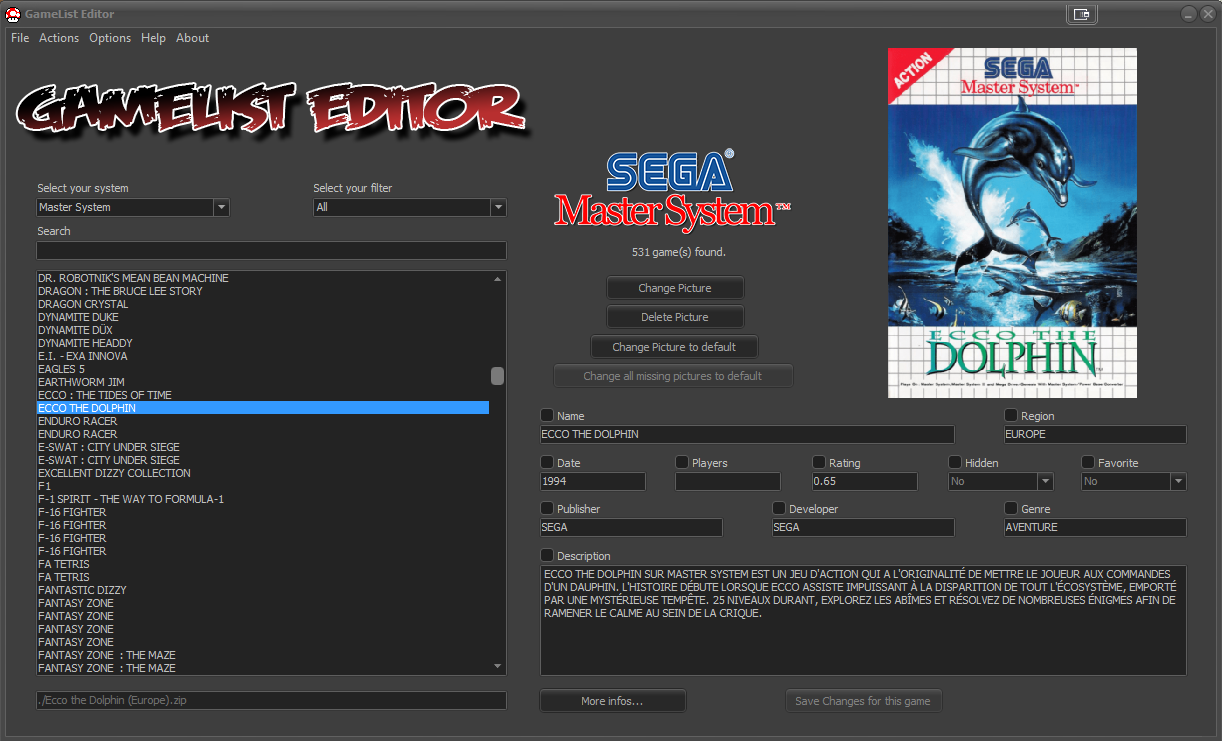Select EARTHWORM JIM in the game list

[263, 382]
